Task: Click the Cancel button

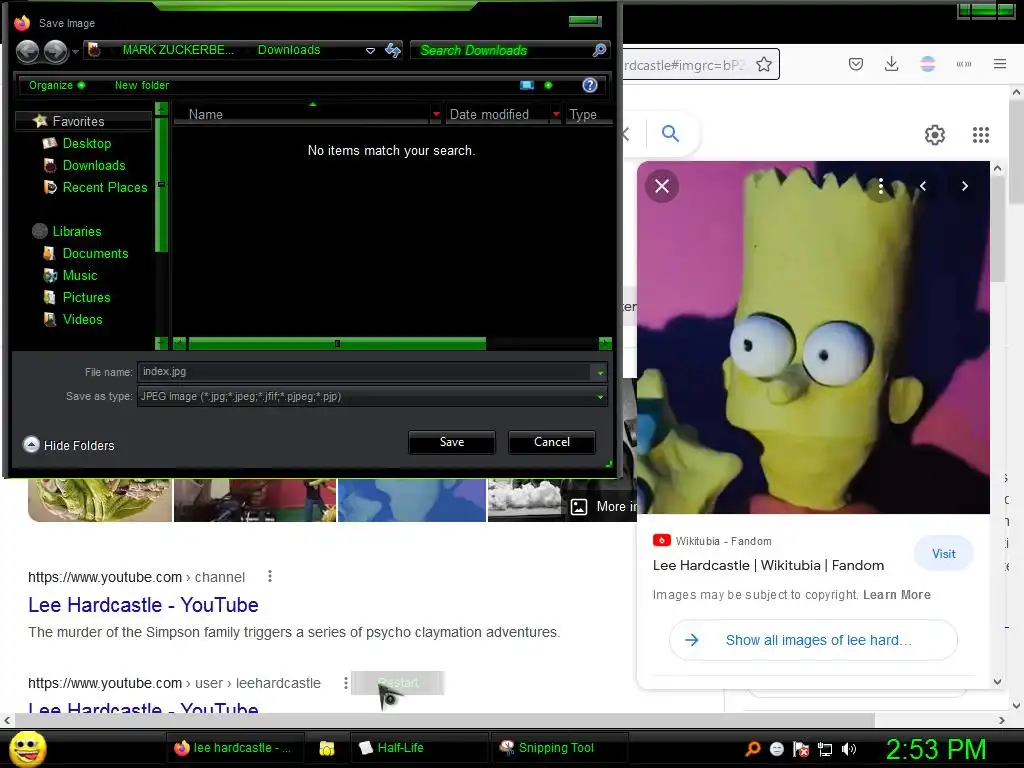Action: pos(552,442)
